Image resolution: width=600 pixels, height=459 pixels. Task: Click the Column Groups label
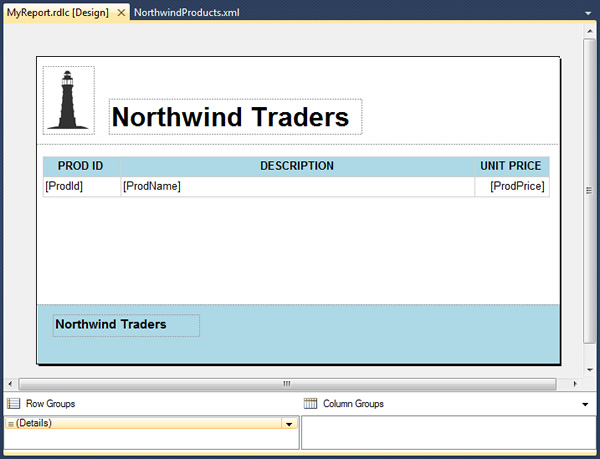[353, 404]
